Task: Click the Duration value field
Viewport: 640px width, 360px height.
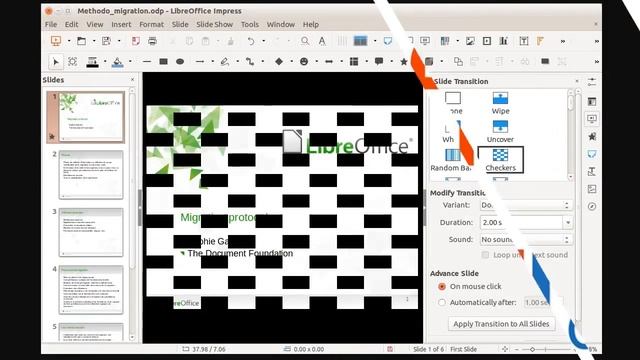Action: point(521,222)
